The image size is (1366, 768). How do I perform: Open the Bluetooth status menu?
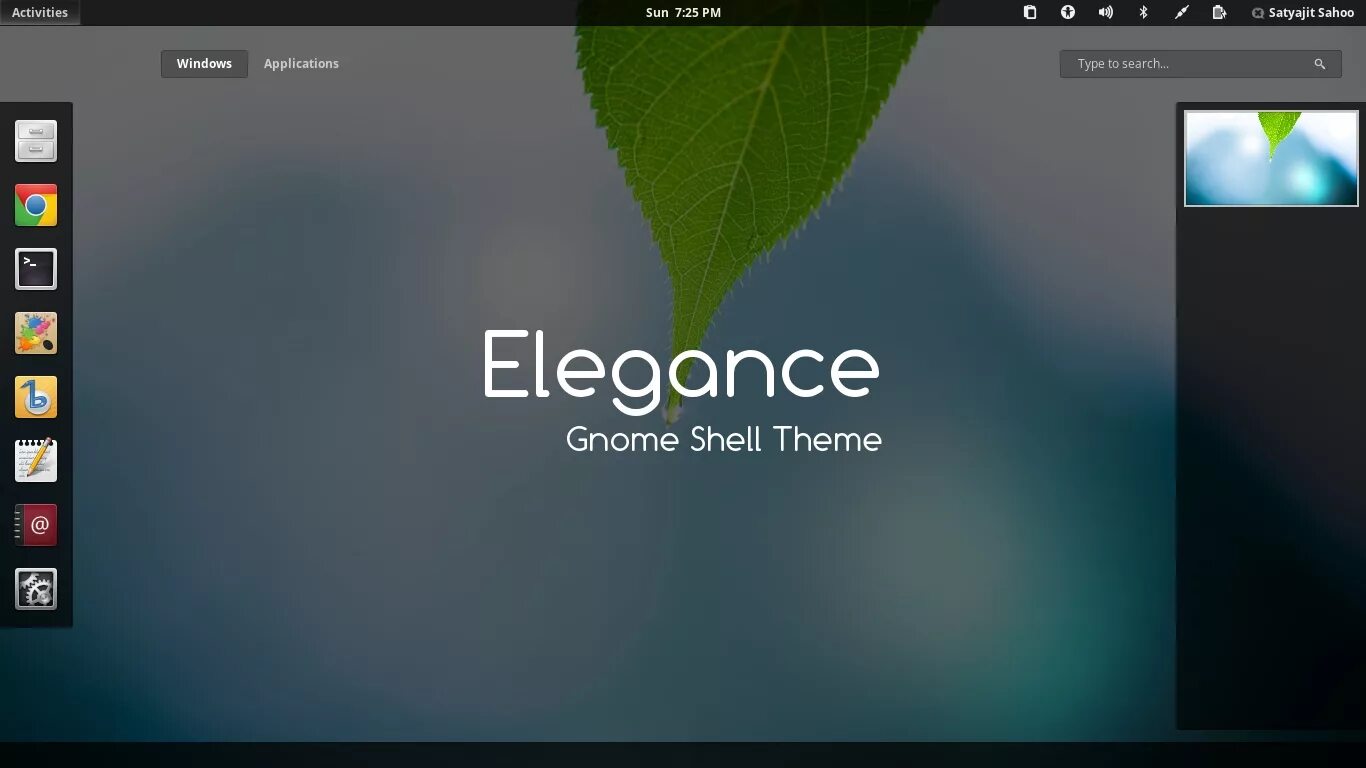click(1143, 12)
